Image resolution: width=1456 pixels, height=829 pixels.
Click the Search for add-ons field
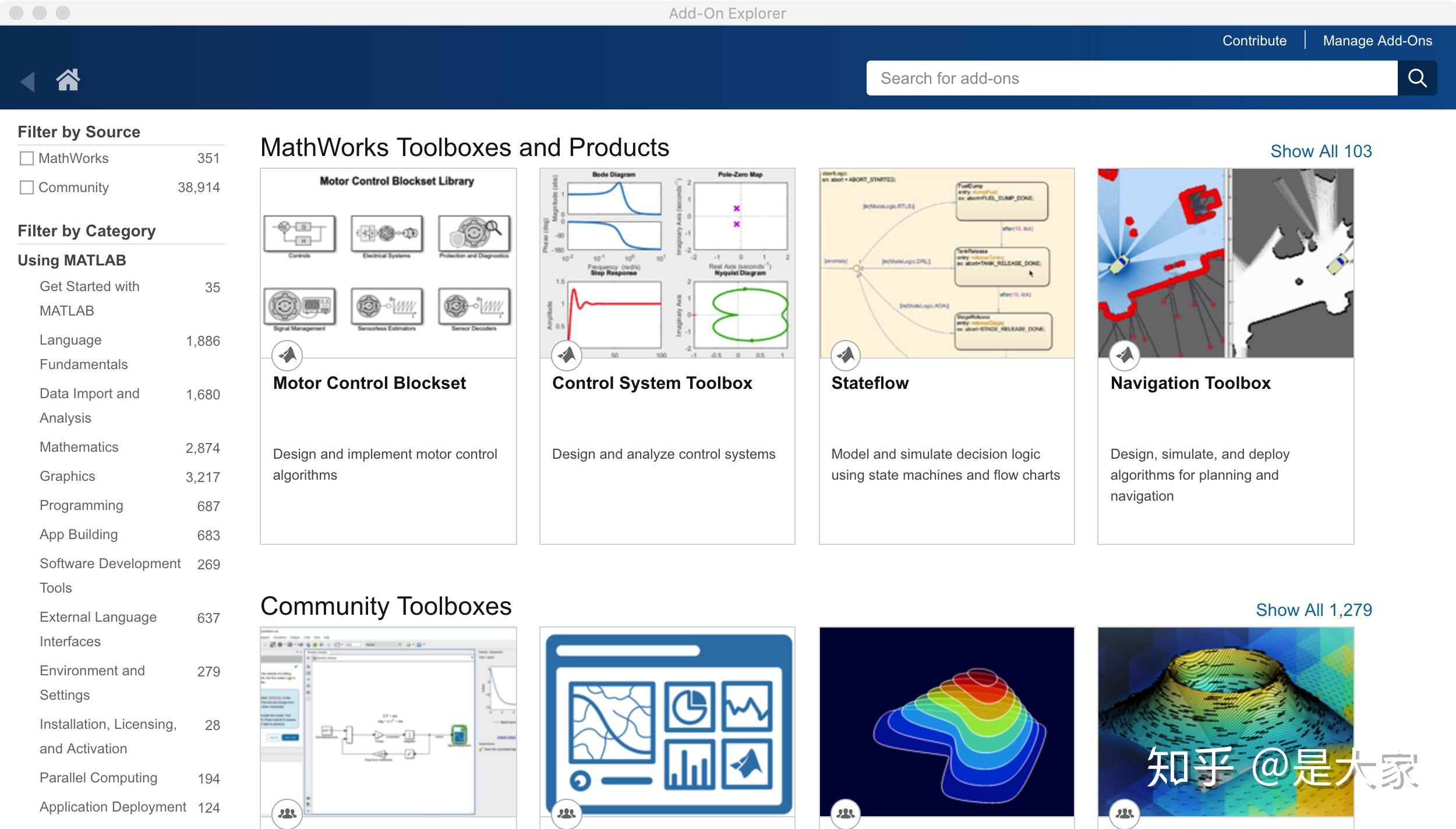(1131, 78)
